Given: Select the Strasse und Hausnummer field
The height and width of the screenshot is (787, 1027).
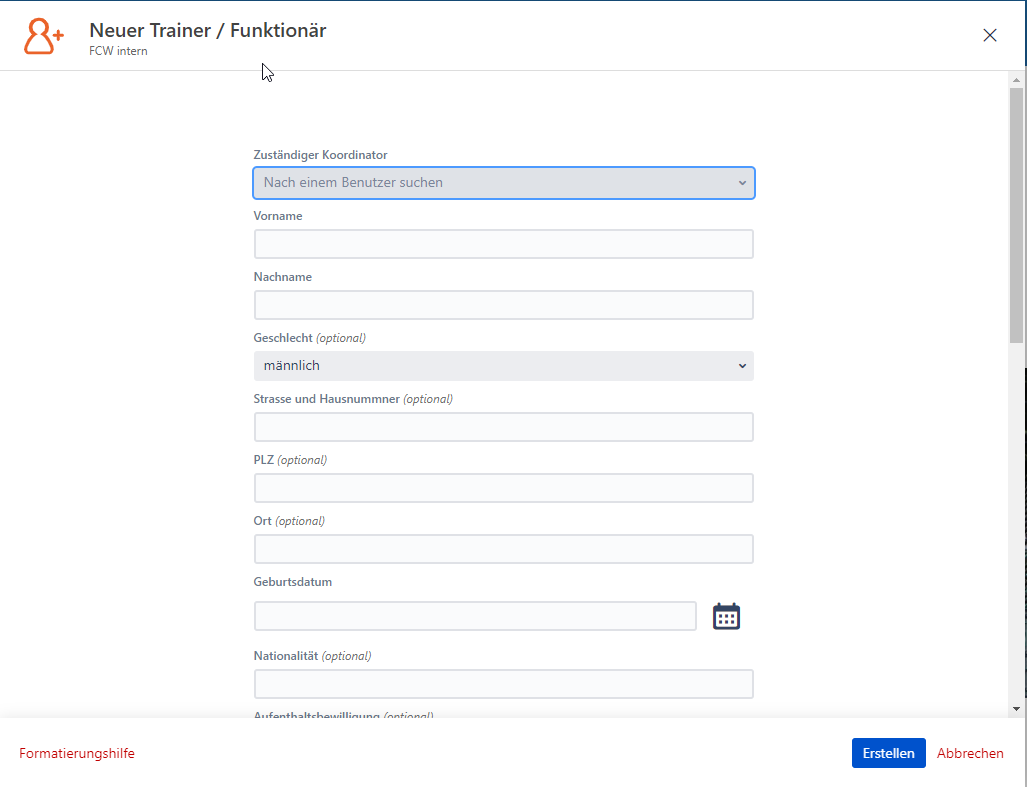Looking at the screenshot, I should coord(504,427).
